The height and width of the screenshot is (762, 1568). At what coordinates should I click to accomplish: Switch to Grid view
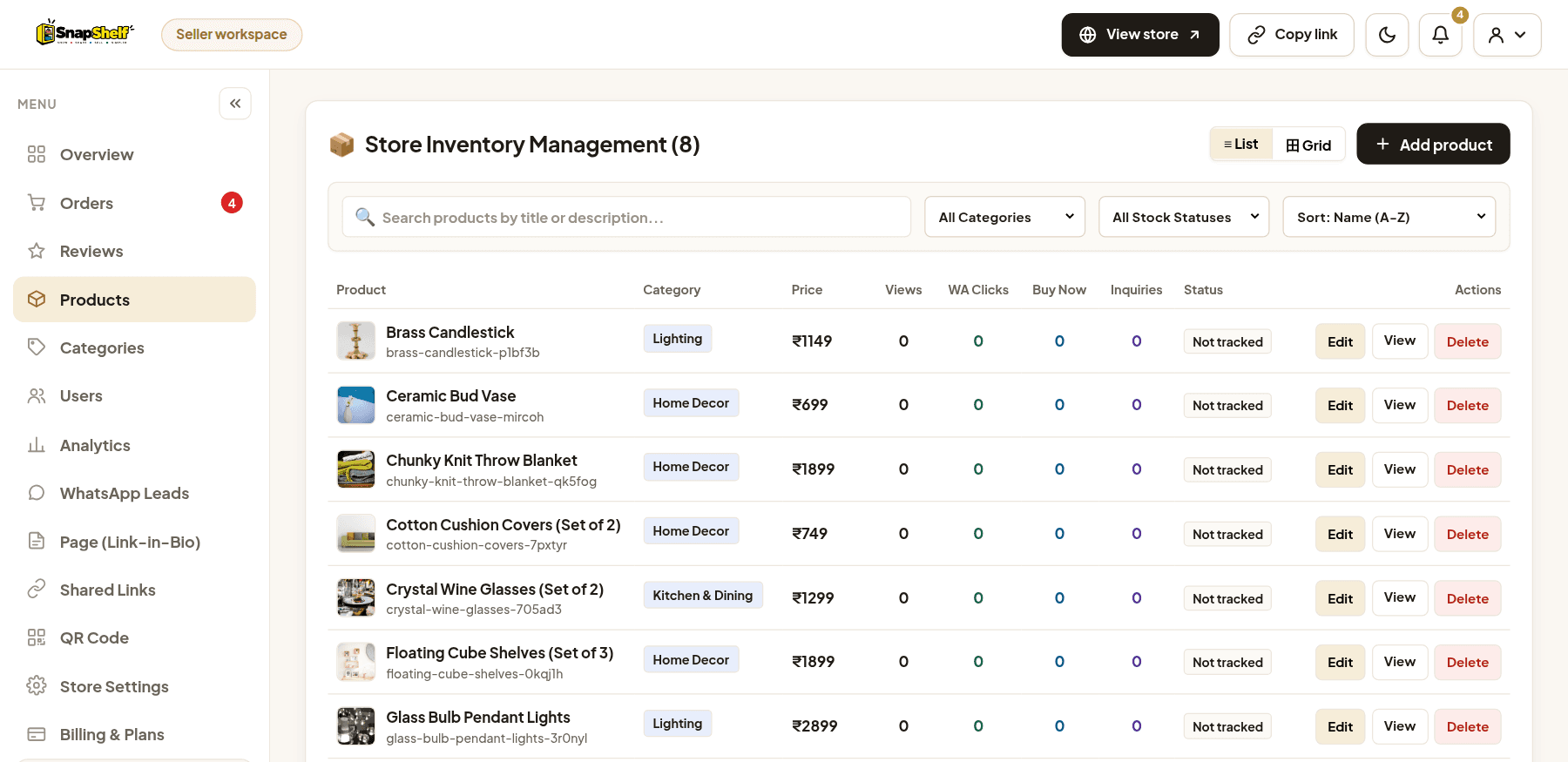(x=1308, y=145)
